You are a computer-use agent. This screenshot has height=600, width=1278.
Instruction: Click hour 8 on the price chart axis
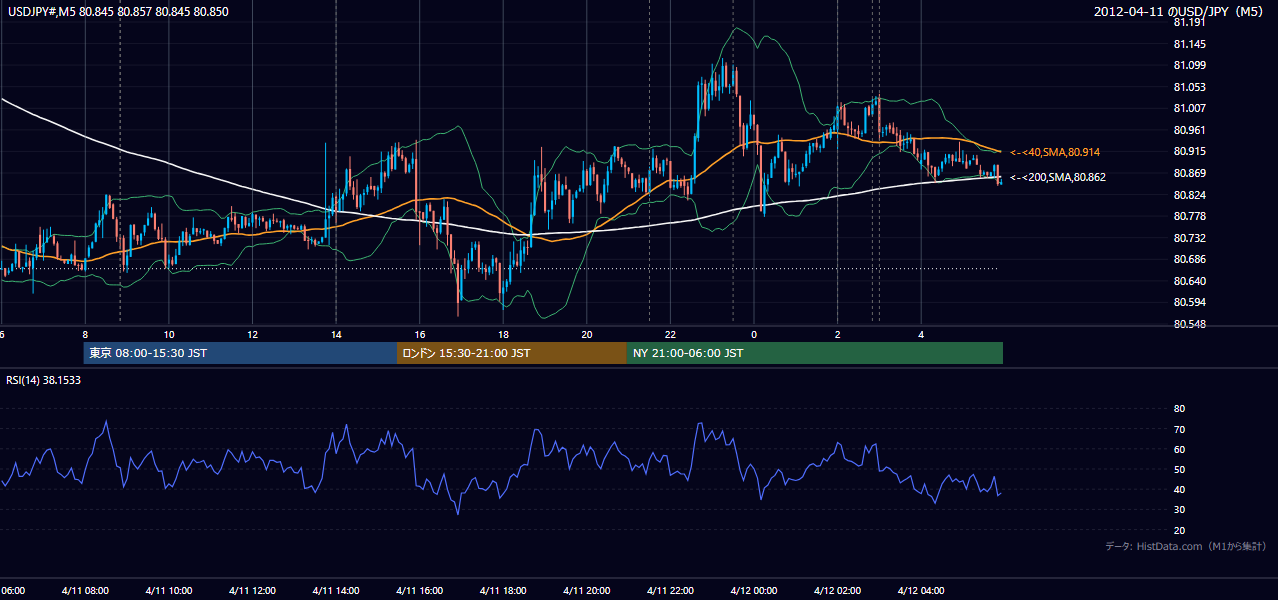click(x=85, y=334)
